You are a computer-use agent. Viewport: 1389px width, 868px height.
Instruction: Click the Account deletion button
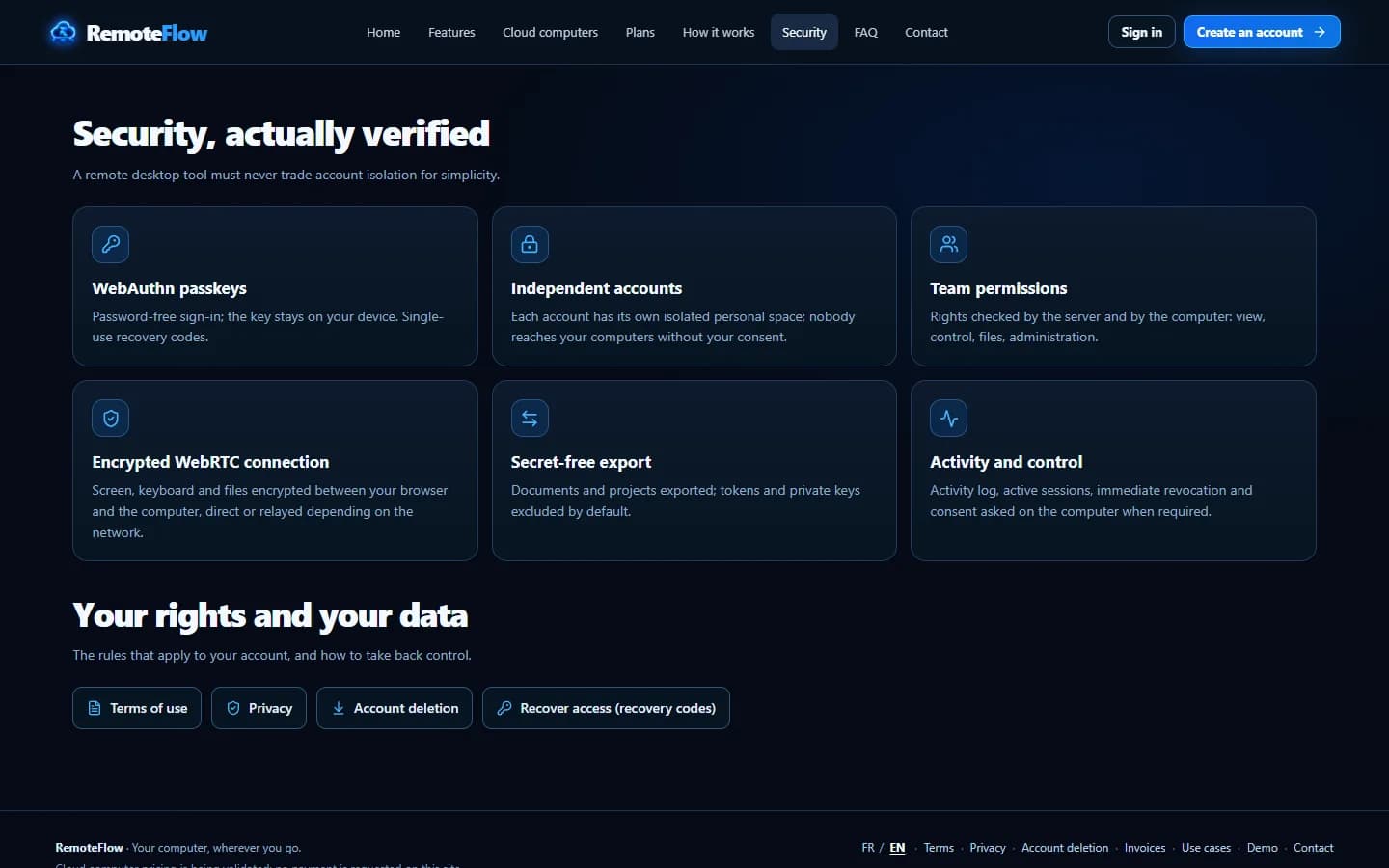tap(395, 708)
